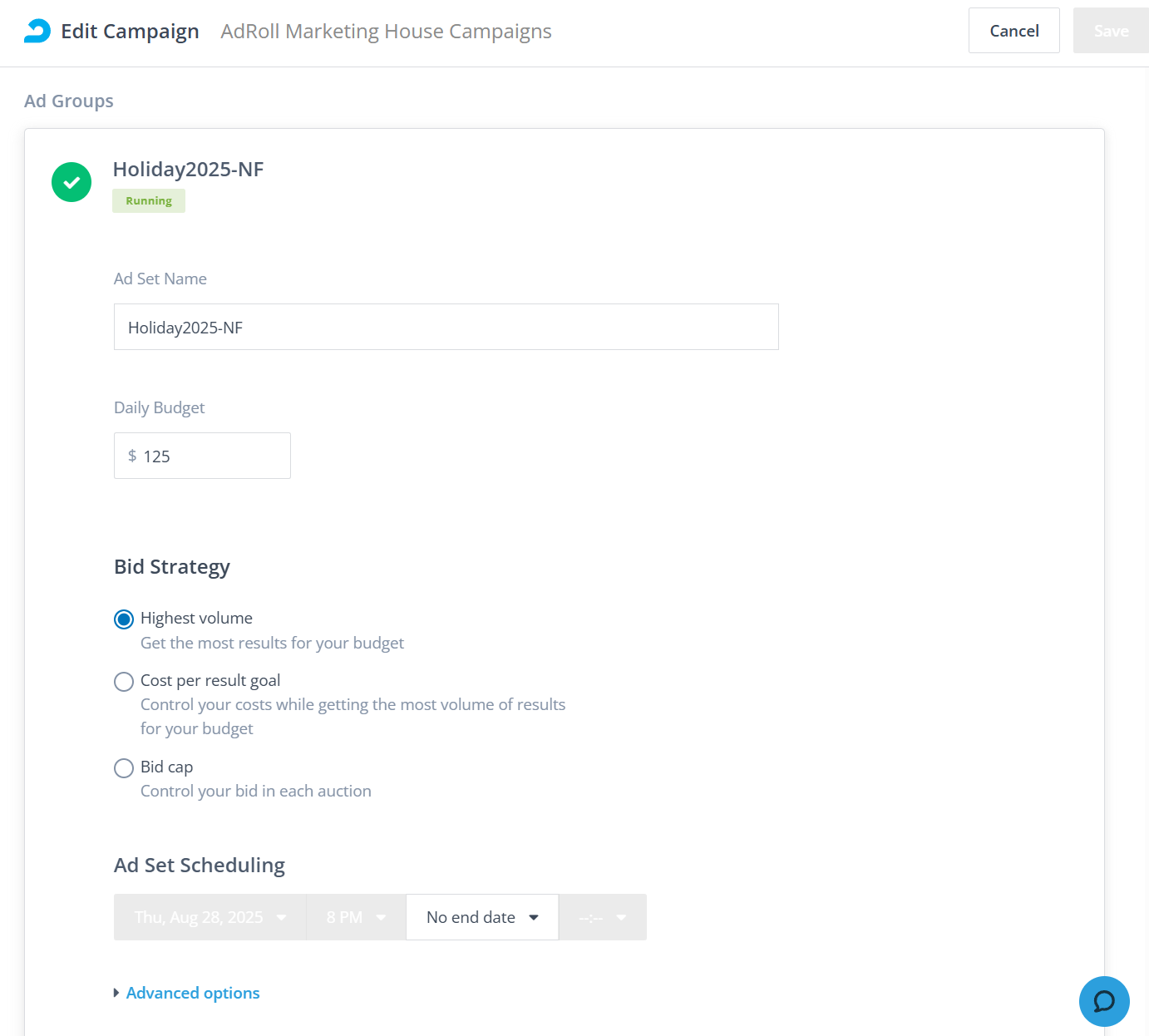Open the chat support bubble
The height and width of the screenshot is (1036, 1149).
(x=1103, y=1001)
